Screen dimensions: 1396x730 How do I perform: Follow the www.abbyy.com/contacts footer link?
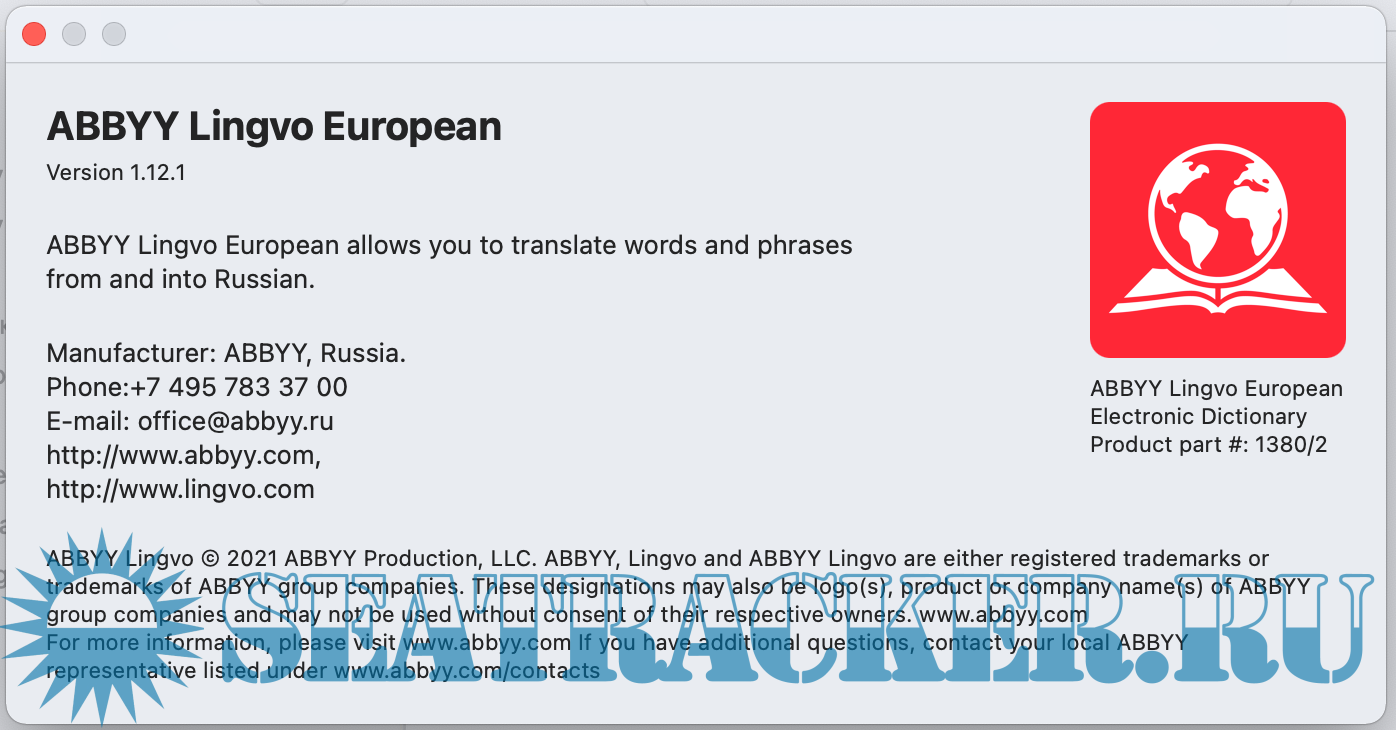click(466, 670)
